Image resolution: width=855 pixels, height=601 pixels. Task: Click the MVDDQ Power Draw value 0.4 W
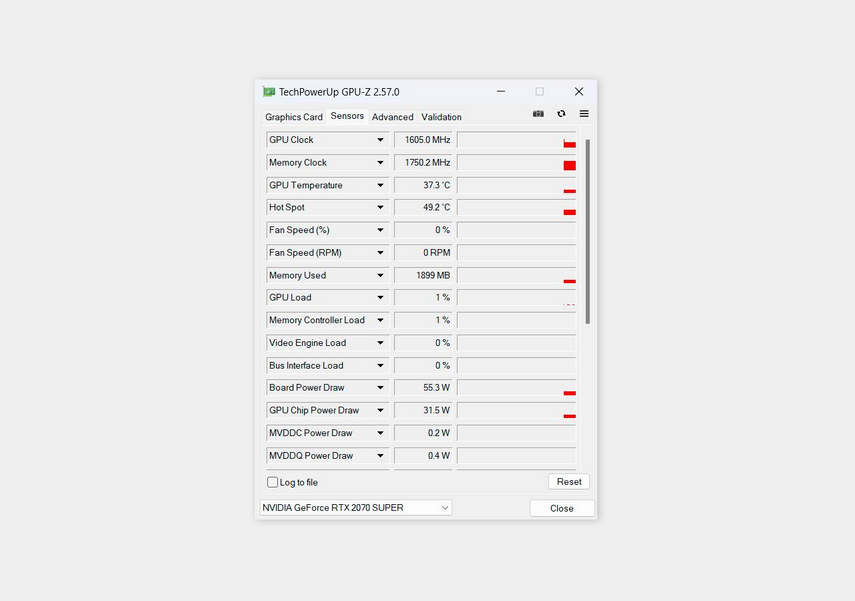[x=423, y=456]
